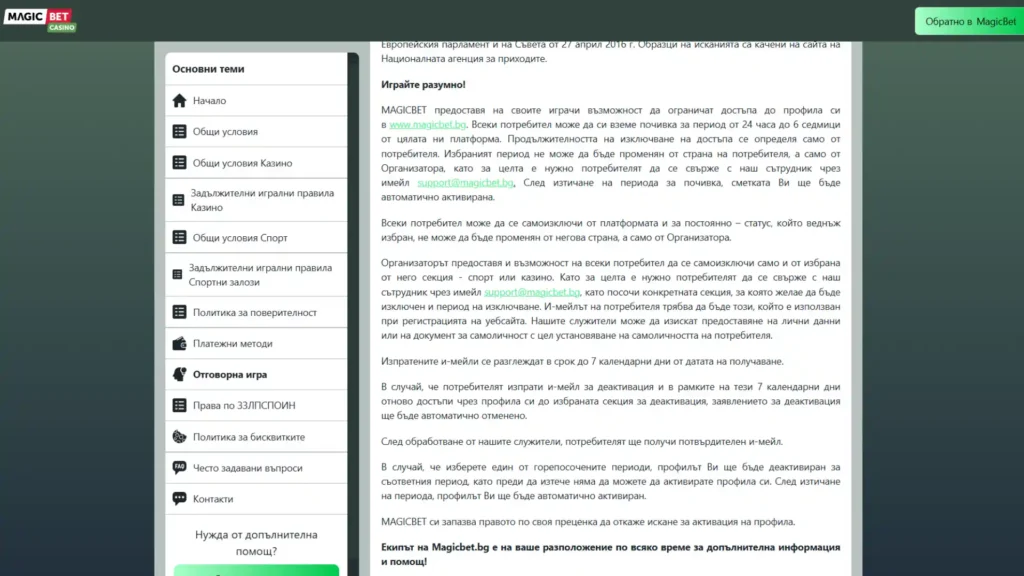The height and width of the screenshot is (576, 1024).
Task: Select the active Отговорна игра item
Action: pos(256,374)
